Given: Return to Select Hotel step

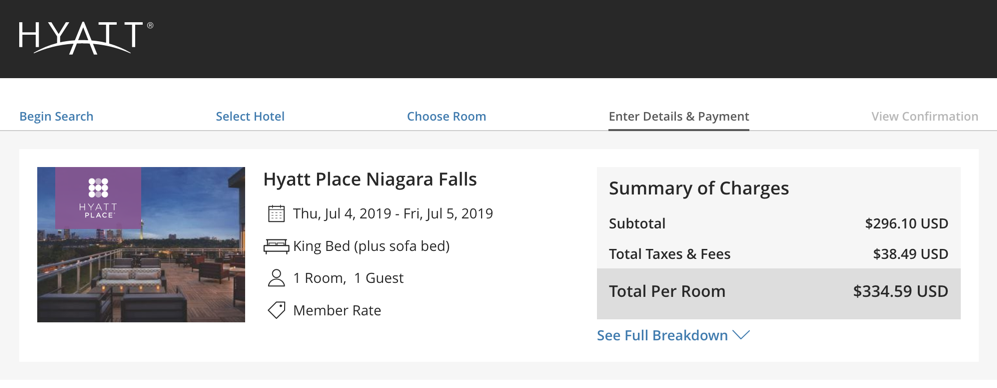Looking at the screenshot, I should point(250,116).
